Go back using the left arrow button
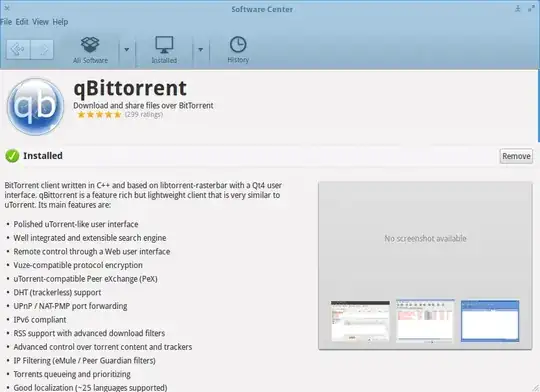 click(x=18, y=49)
